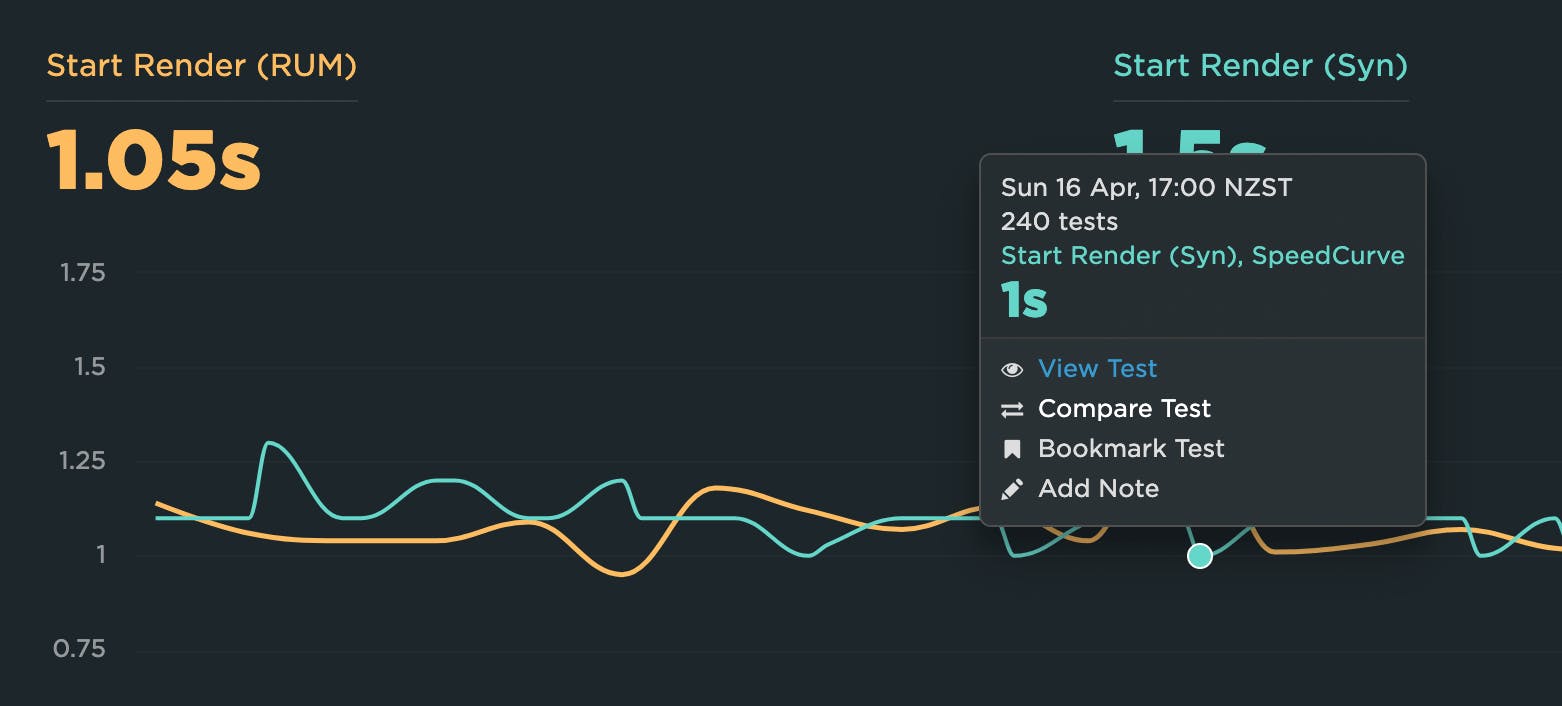The image size is (1562, 706).
Task: Click the bookmark icon in the tooltip
Action: tap(1012, 449)
